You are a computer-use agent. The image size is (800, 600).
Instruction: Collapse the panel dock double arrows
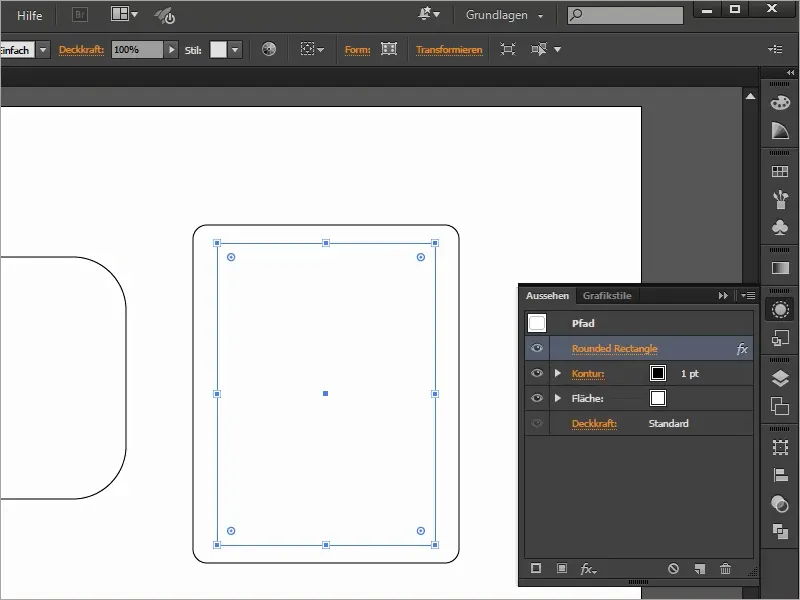coord(790,72)
